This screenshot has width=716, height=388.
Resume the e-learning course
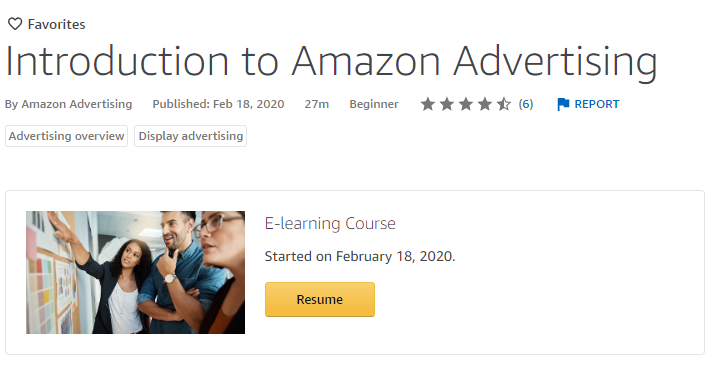pos(320,299)
